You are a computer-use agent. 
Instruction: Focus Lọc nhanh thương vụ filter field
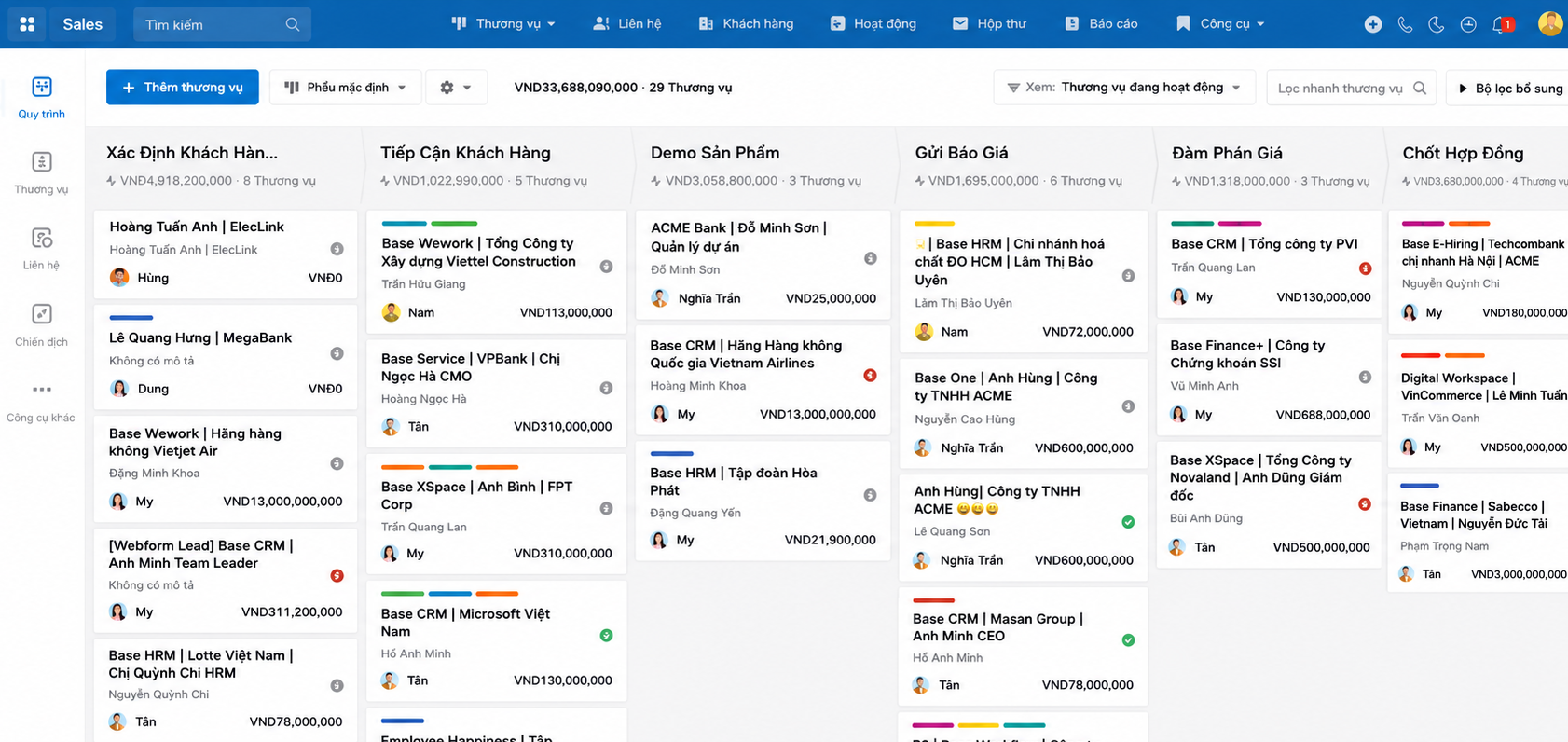1352,88
